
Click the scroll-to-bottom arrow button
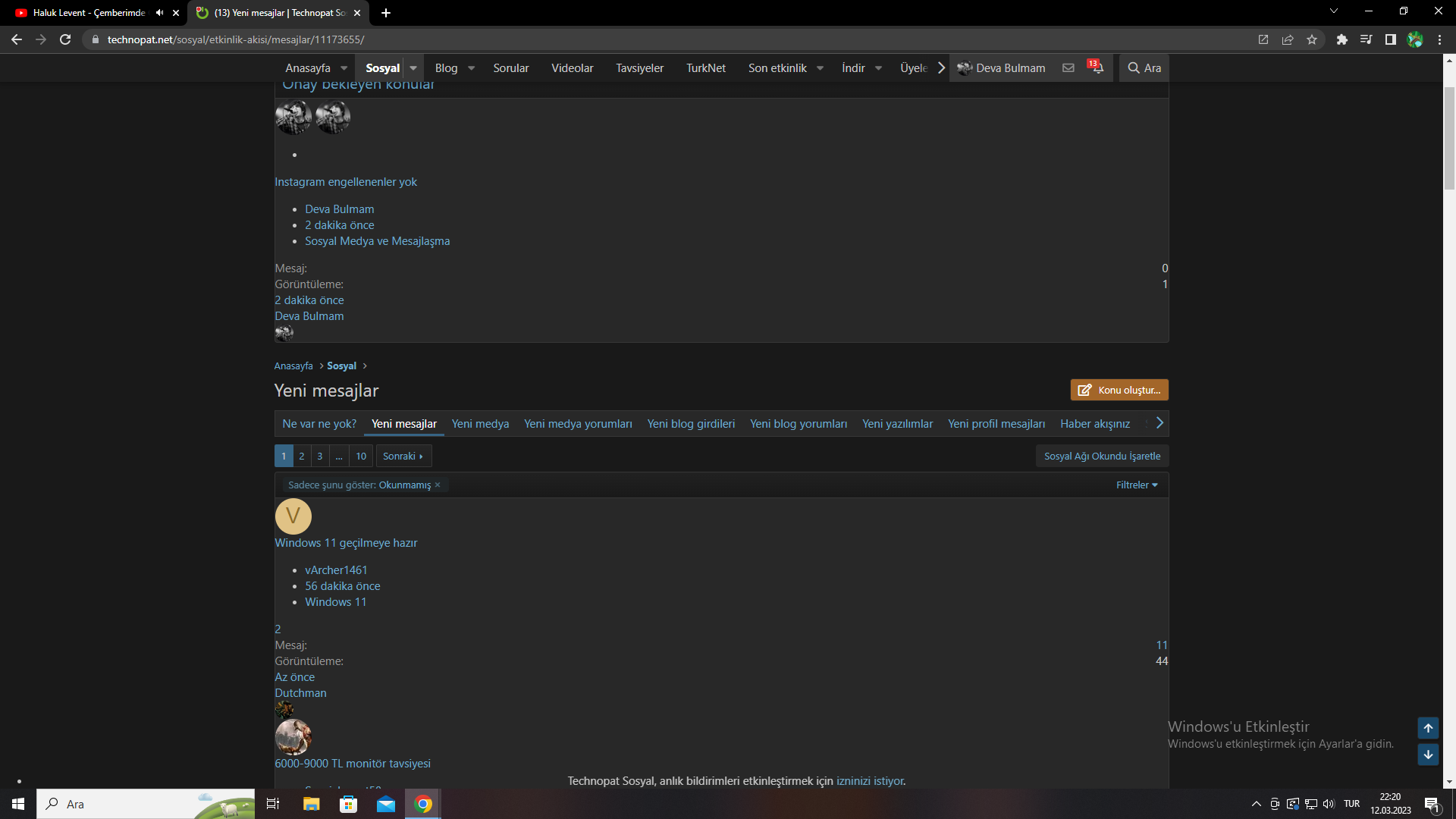coord(1428,755)
